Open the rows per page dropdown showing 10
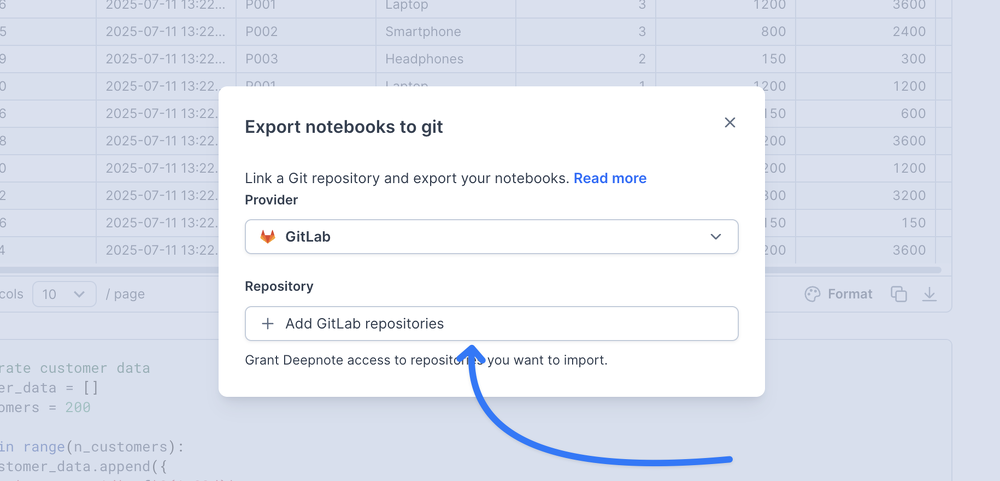1000x481 pixels. 64,294
